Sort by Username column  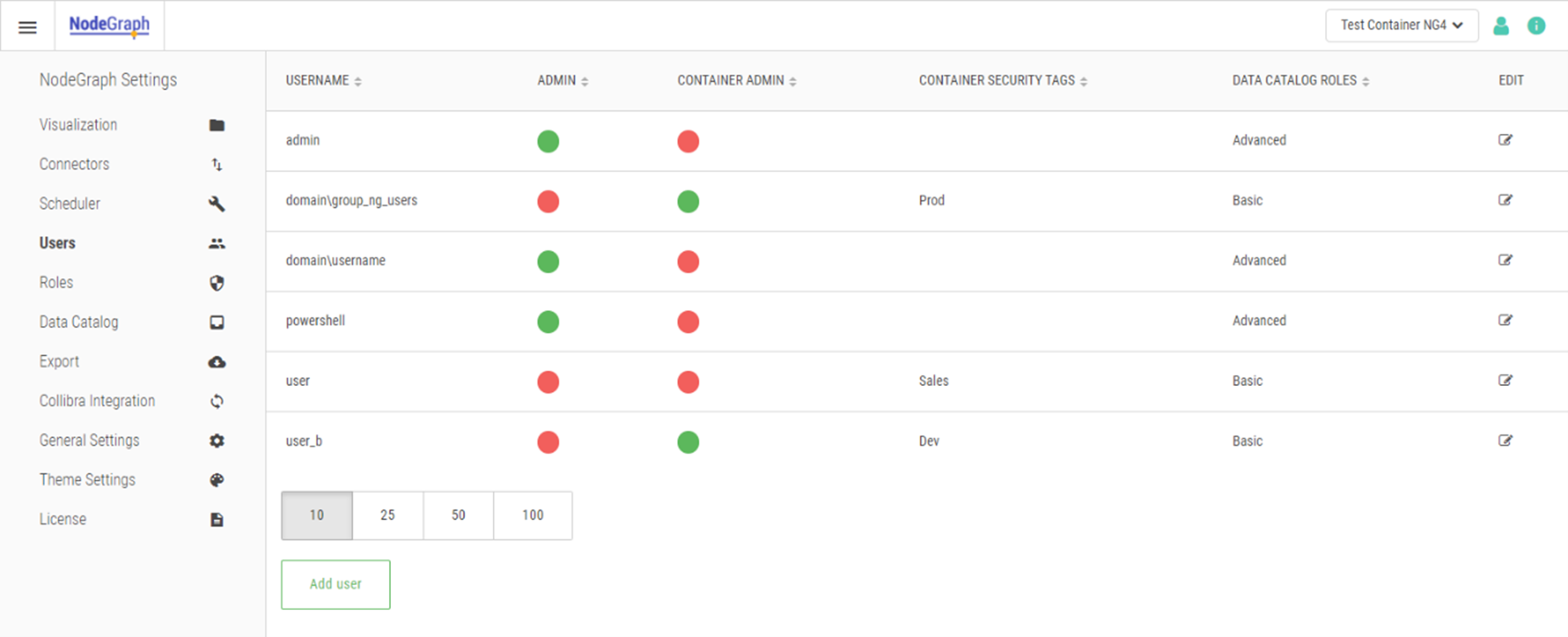pyautogui.click(x=324, y=81)
